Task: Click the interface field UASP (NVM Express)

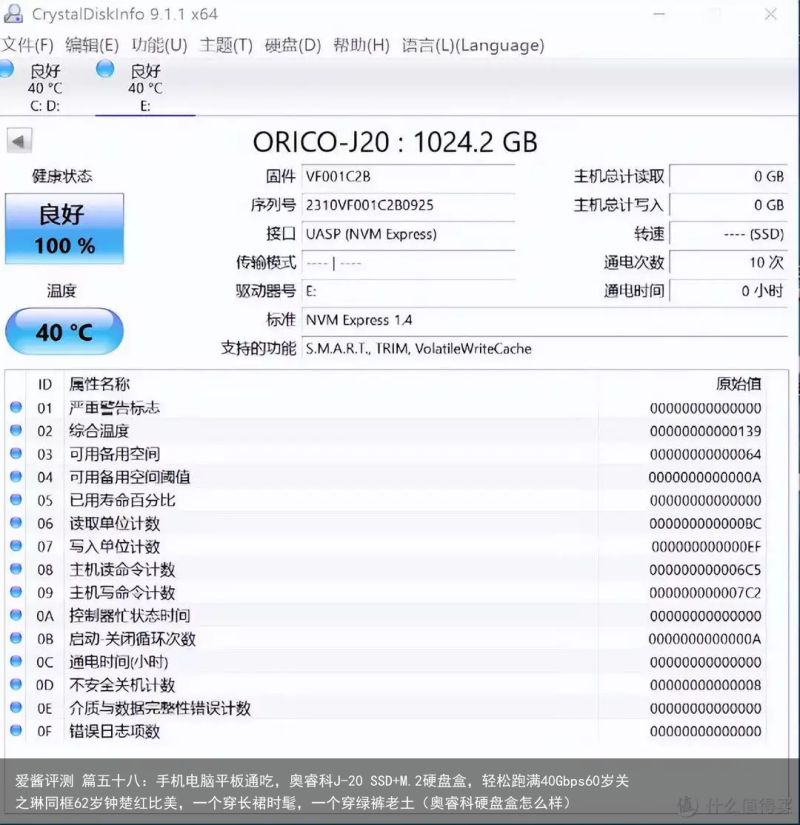Action: pos(408,234)
